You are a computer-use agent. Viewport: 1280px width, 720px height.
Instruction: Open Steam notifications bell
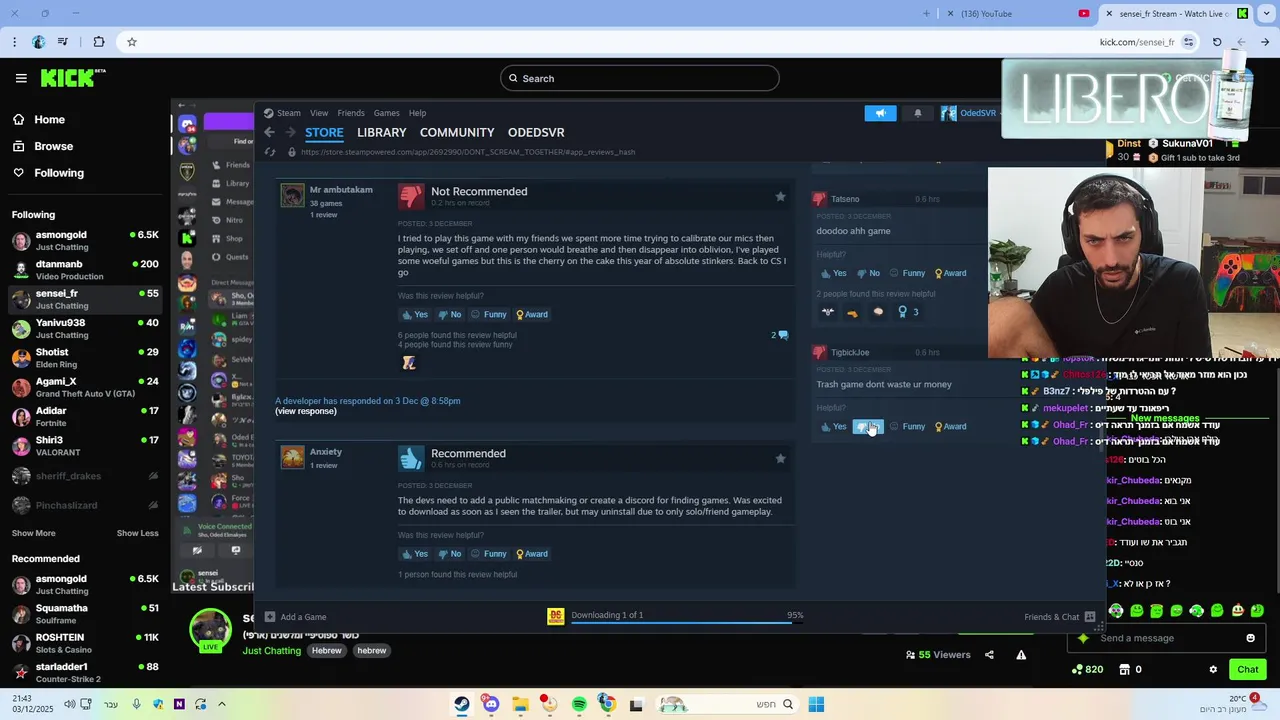coord(918,113)
